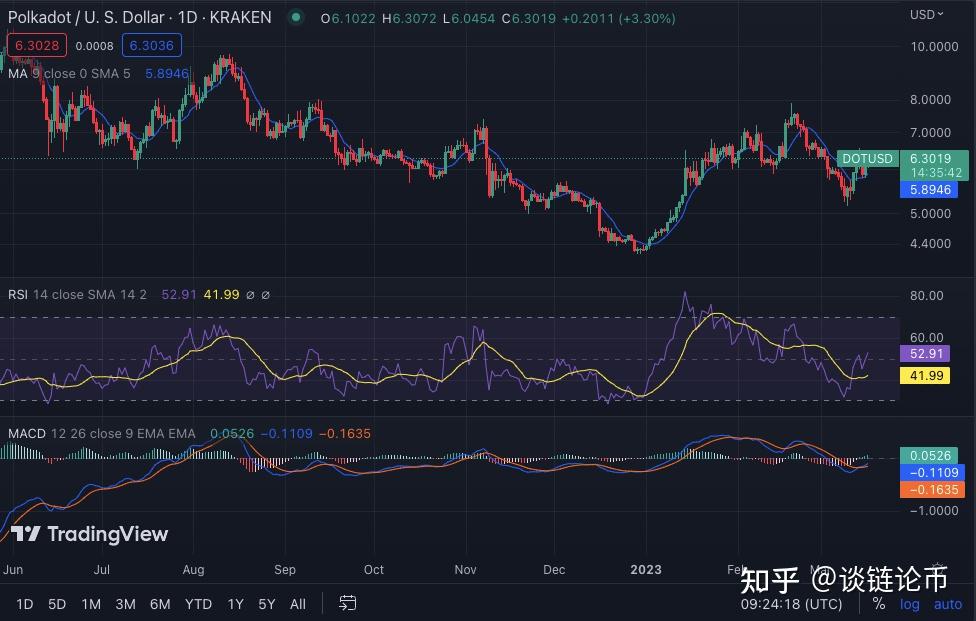Select the 5Y time range
This screenshot has height=621, width=976.
click(266, 604)
